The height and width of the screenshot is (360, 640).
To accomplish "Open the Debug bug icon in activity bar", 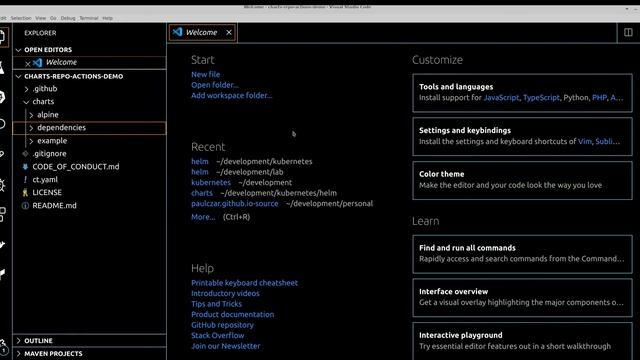I will click(x=2, y=185).
